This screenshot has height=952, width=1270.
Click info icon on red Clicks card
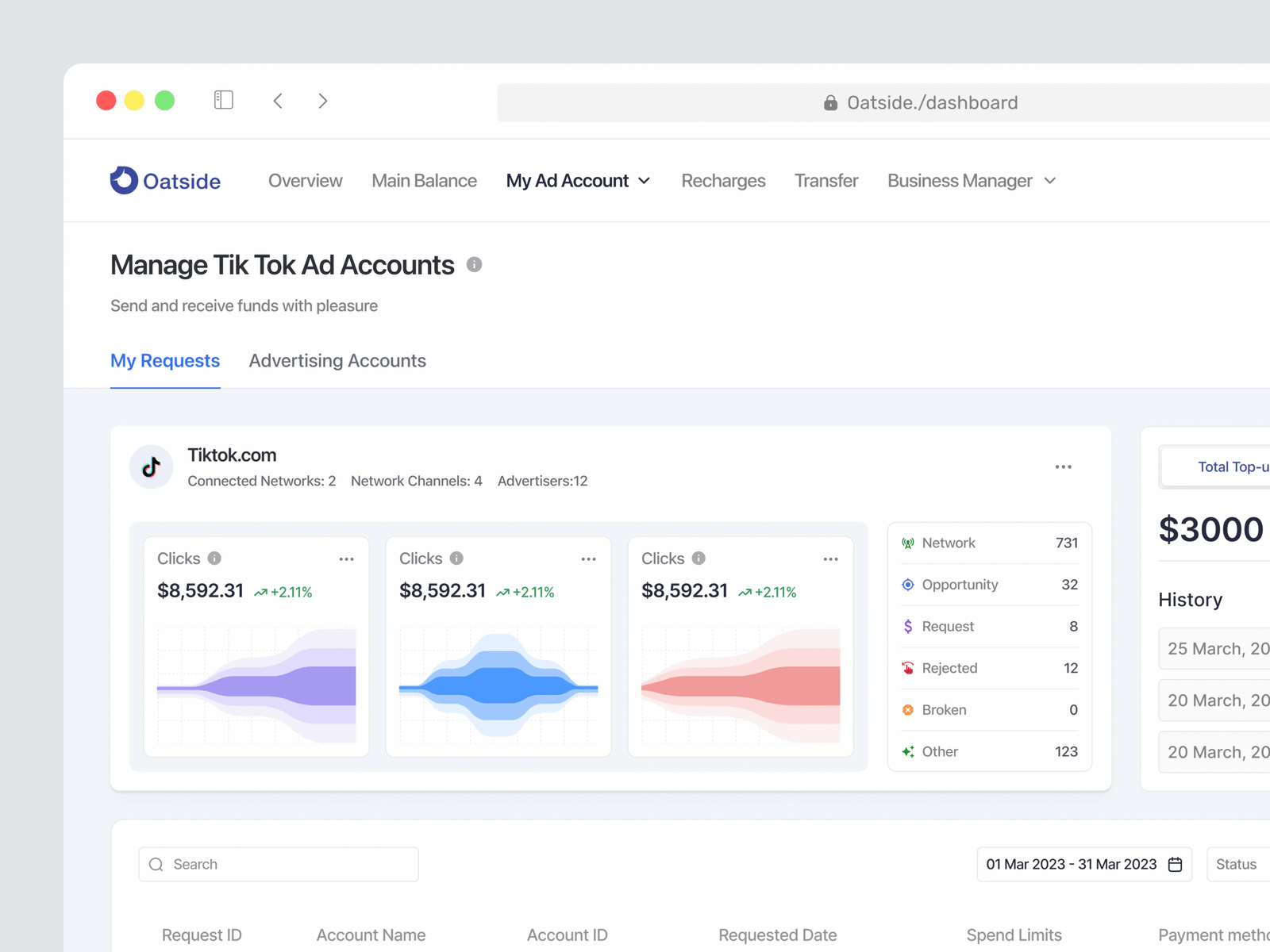pyautogui.click(x=698, y=559)
